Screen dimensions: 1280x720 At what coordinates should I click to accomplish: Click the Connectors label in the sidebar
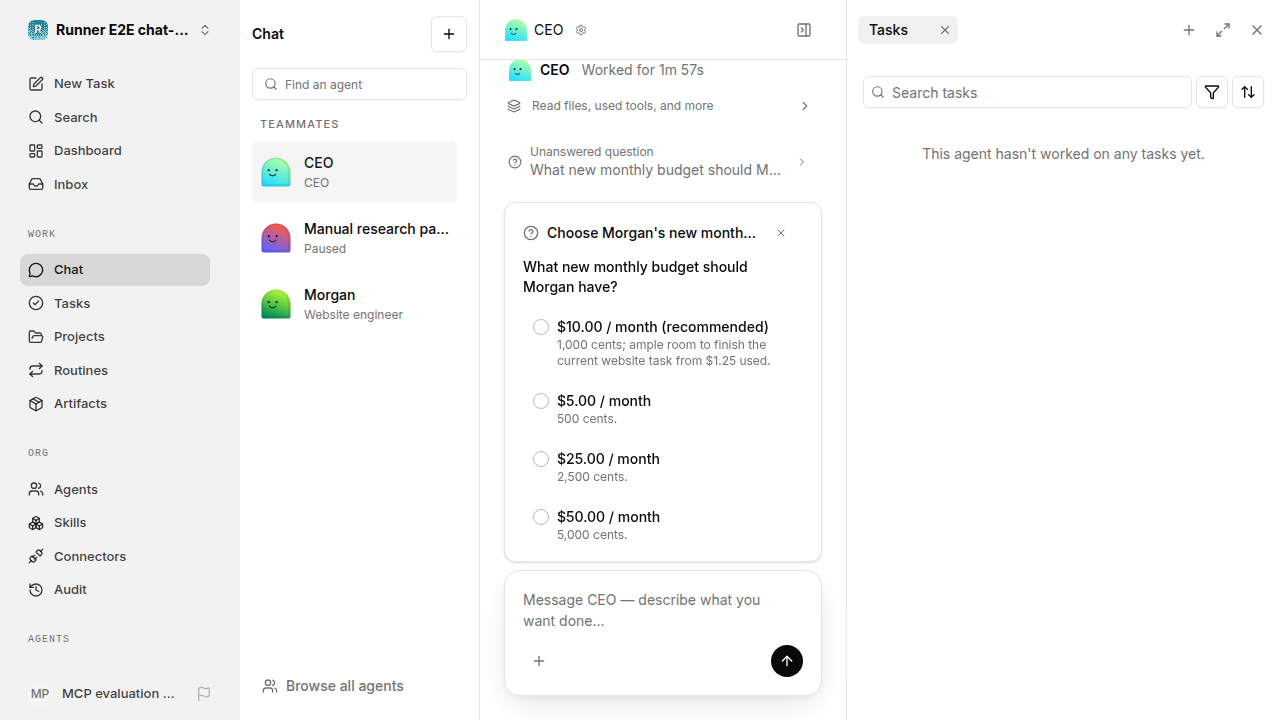coord(90,556)
